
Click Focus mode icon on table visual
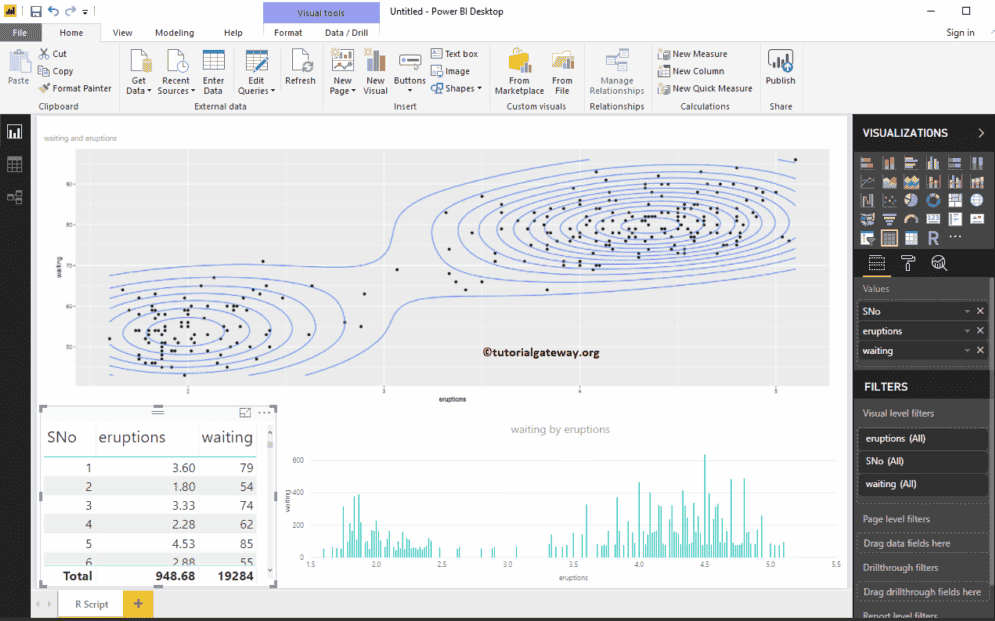coord(245,412)
